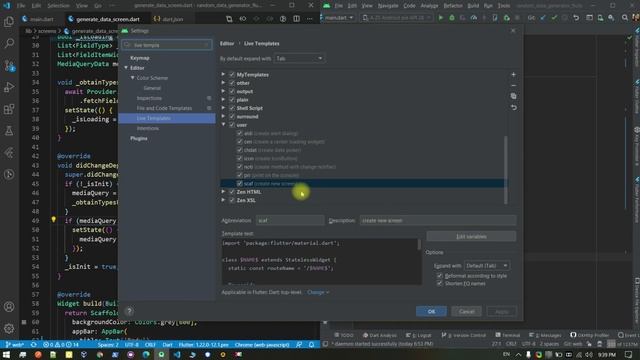640x360 pixels.
Task: Click the lightbulb quick-fix on line 49
Action: coord(53,220)
